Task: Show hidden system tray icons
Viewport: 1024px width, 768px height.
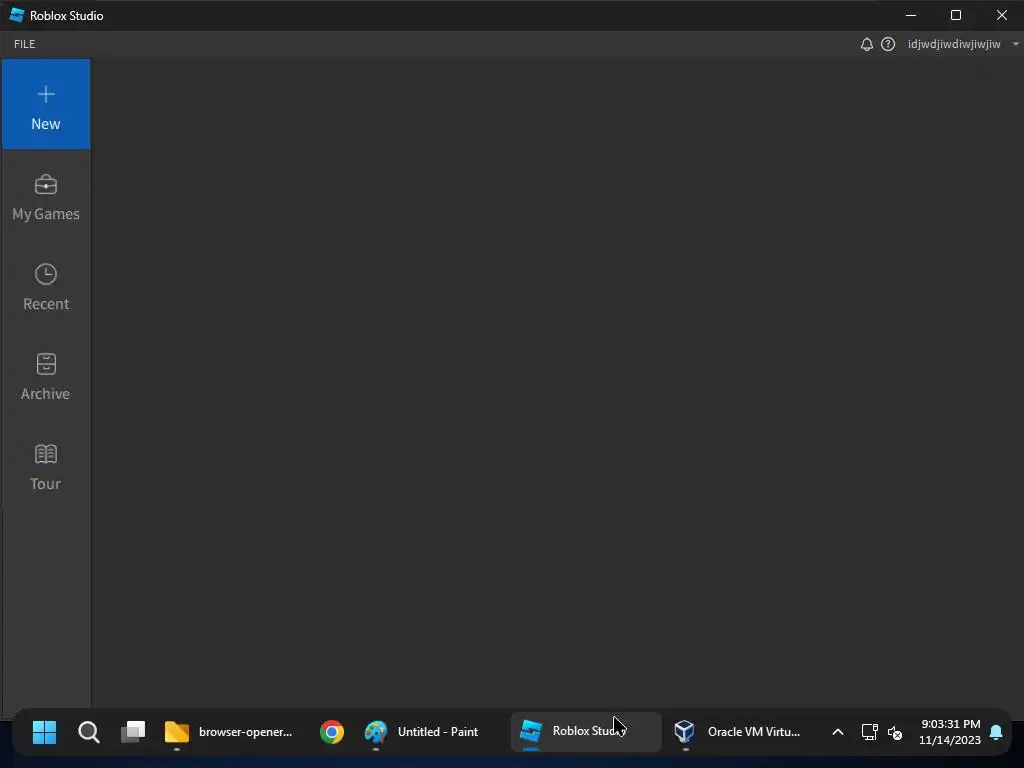Action: [837, 732]
